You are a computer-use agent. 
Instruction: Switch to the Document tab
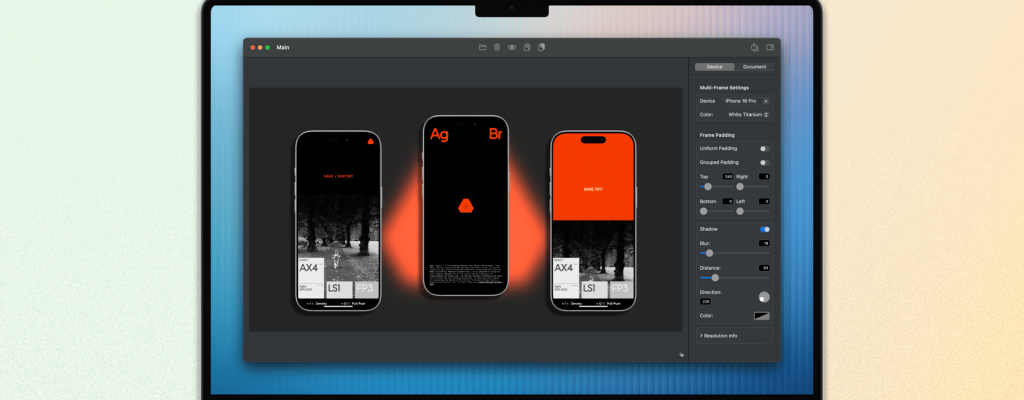[x=754, y=67]
